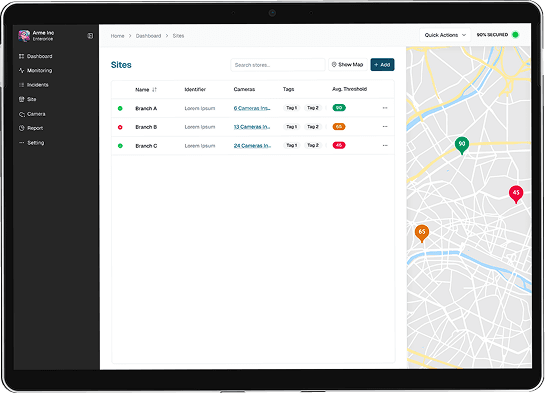This screenshot has height=394, width=545.
Task: Open Monitoring in the sidebar menu
Action: click(x=40, y=71)
